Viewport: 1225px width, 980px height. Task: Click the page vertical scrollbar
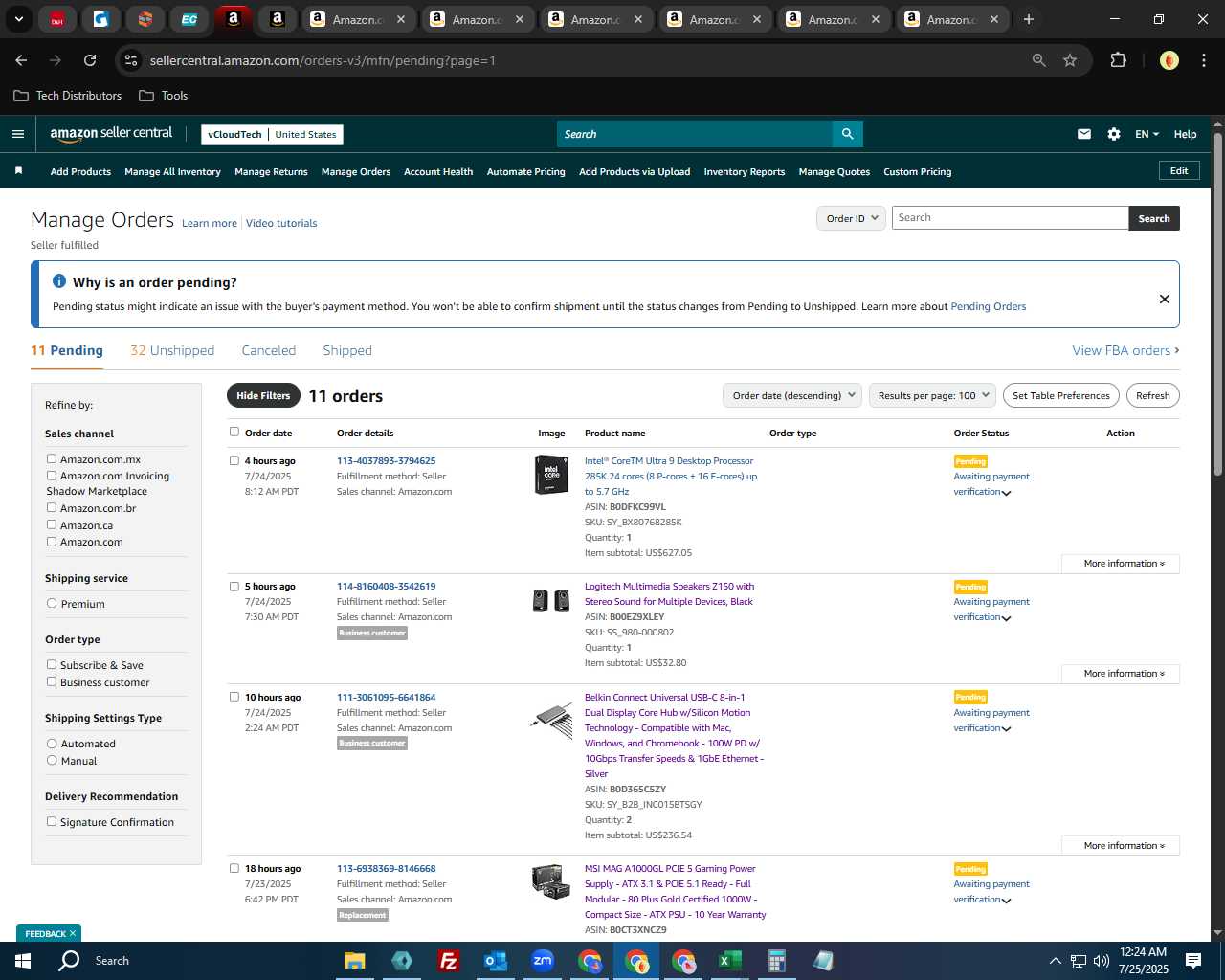tap(1217, 306)
